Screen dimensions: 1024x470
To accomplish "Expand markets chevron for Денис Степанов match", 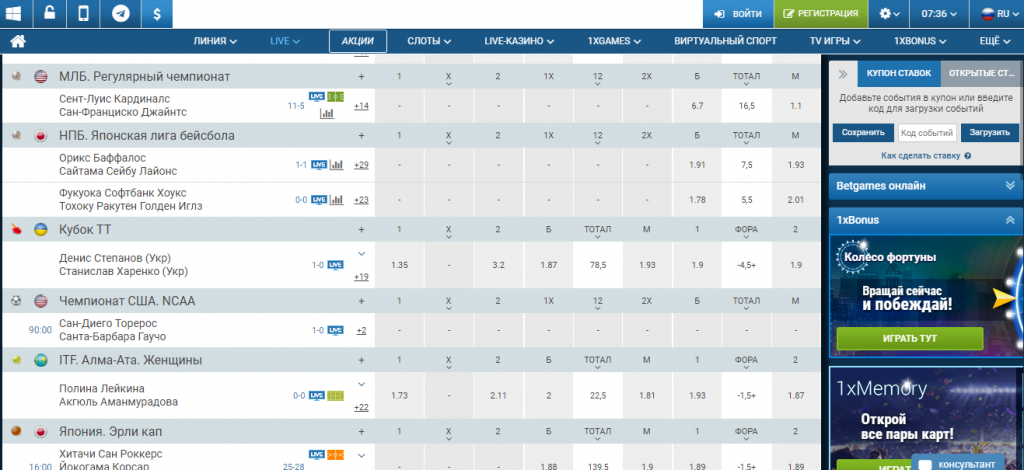I will (362, 253).
